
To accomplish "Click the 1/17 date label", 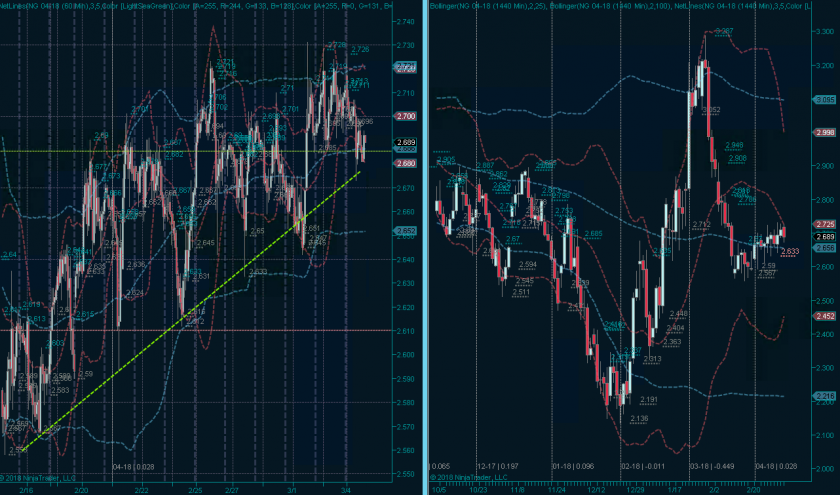I will click(x=675, y=490).
